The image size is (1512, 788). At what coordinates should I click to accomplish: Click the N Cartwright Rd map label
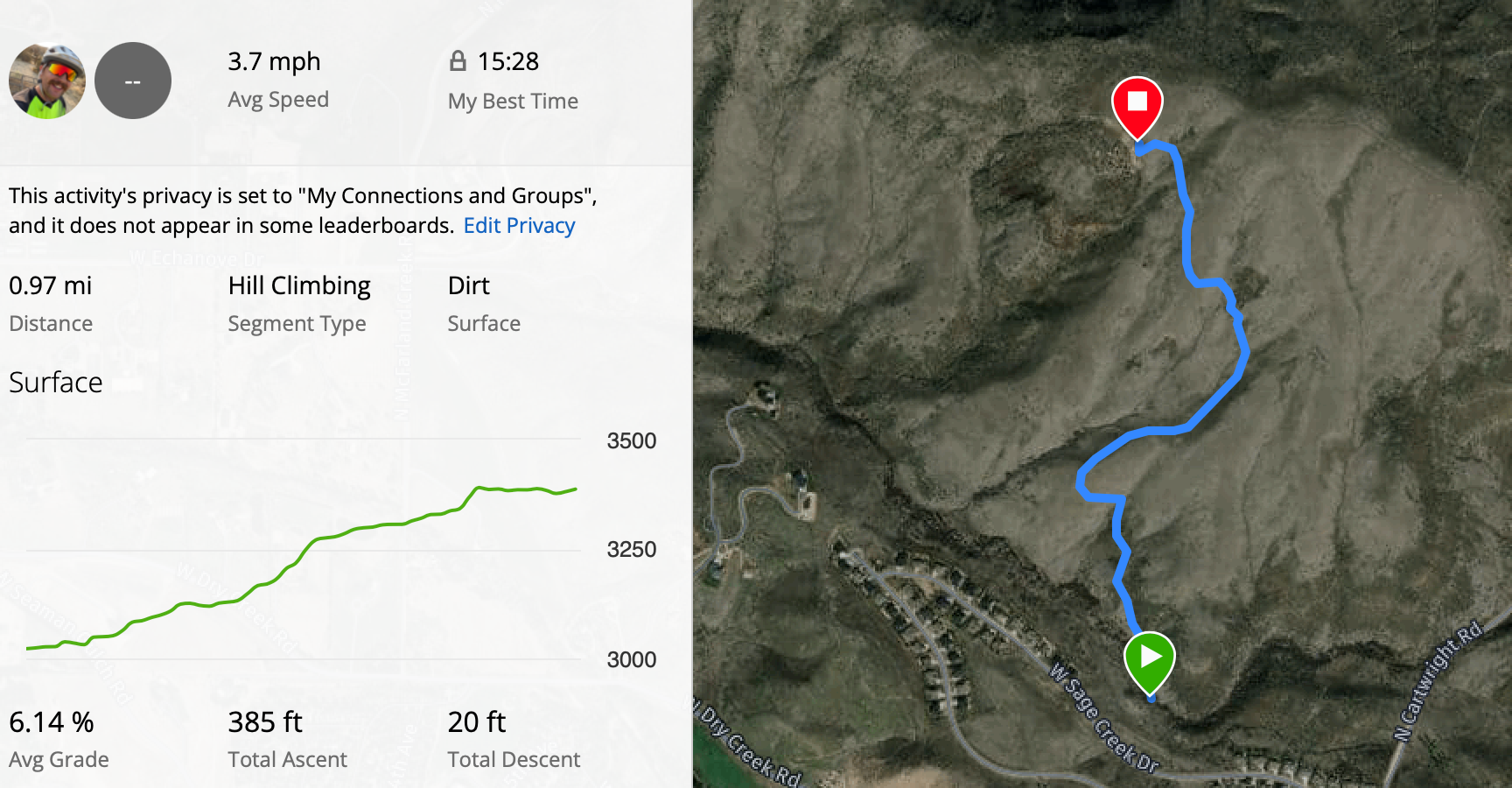[1438, 680]
